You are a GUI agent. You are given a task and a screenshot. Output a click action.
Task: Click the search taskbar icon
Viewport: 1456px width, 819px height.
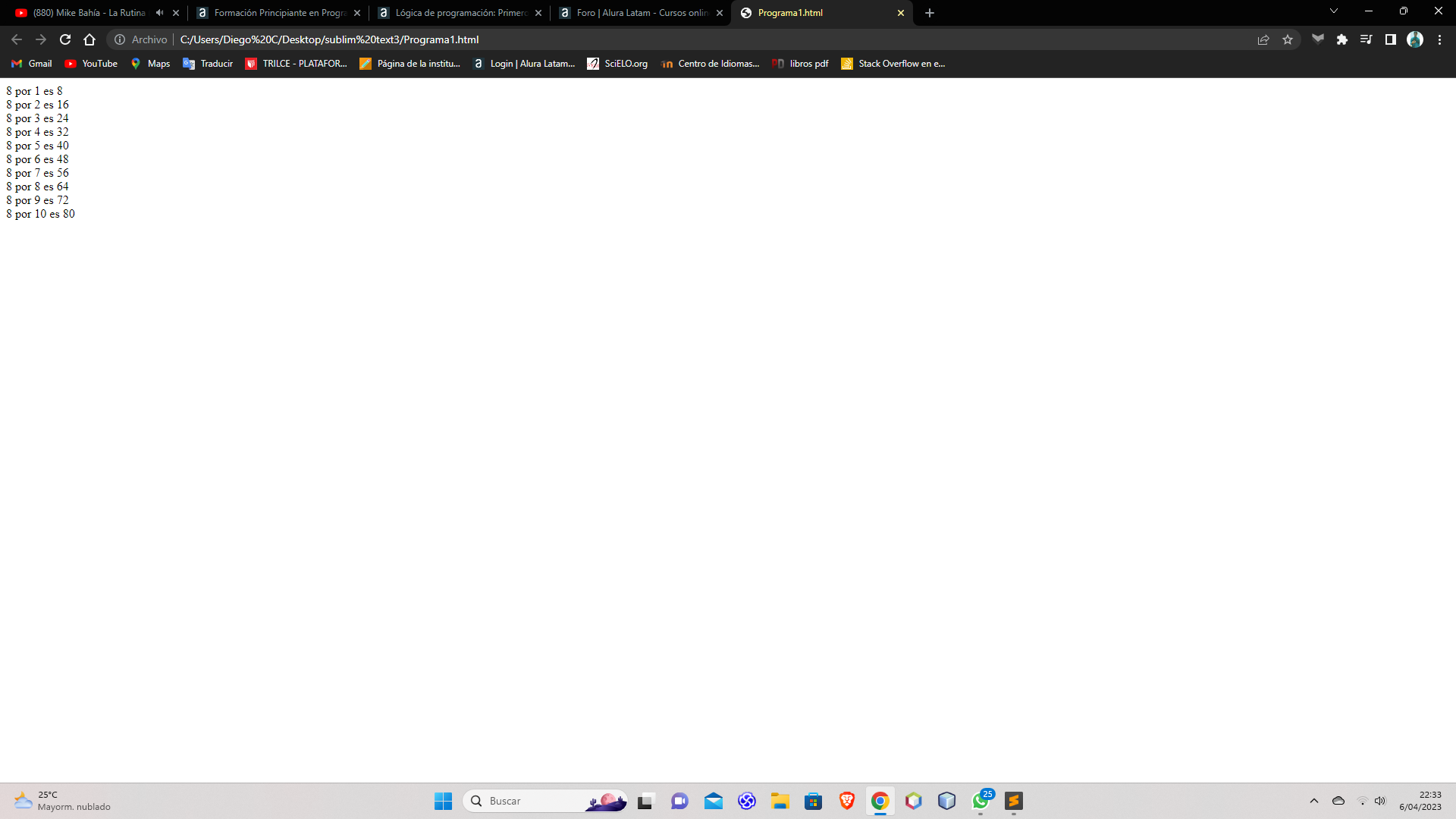click(477, 800)
